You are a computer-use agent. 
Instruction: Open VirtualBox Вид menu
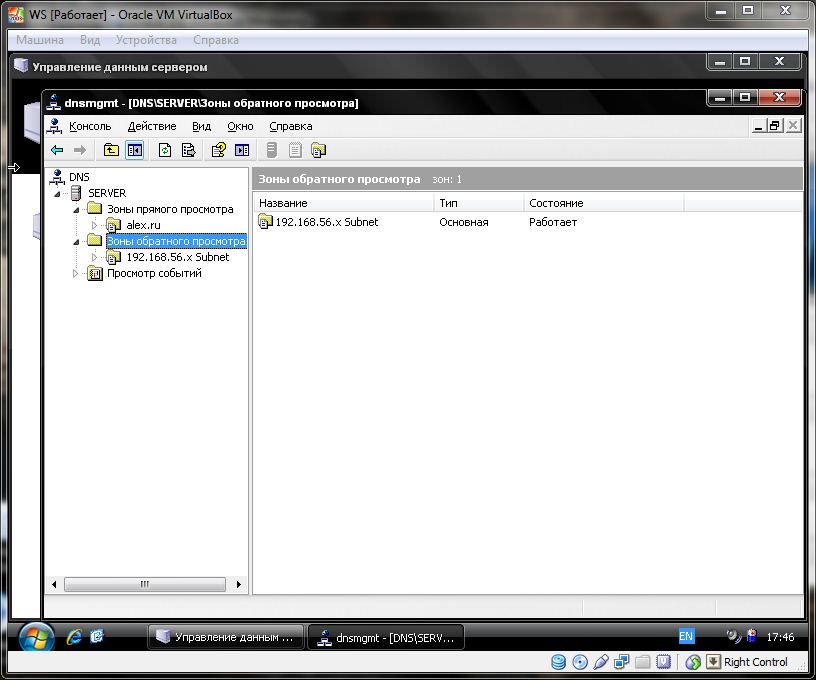(x=90, y=40)
